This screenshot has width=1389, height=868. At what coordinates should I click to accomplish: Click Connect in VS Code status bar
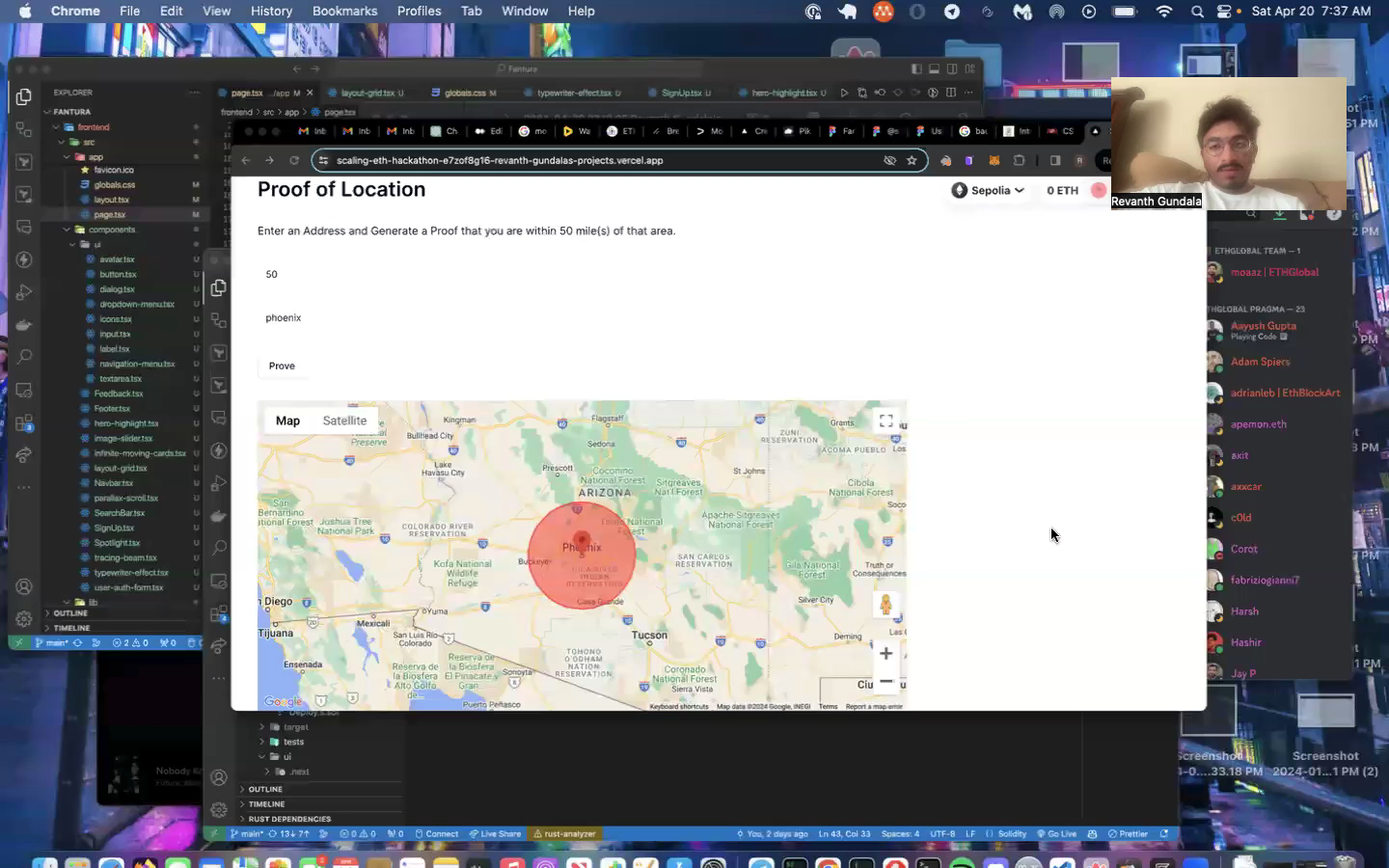tap(437, 834)
